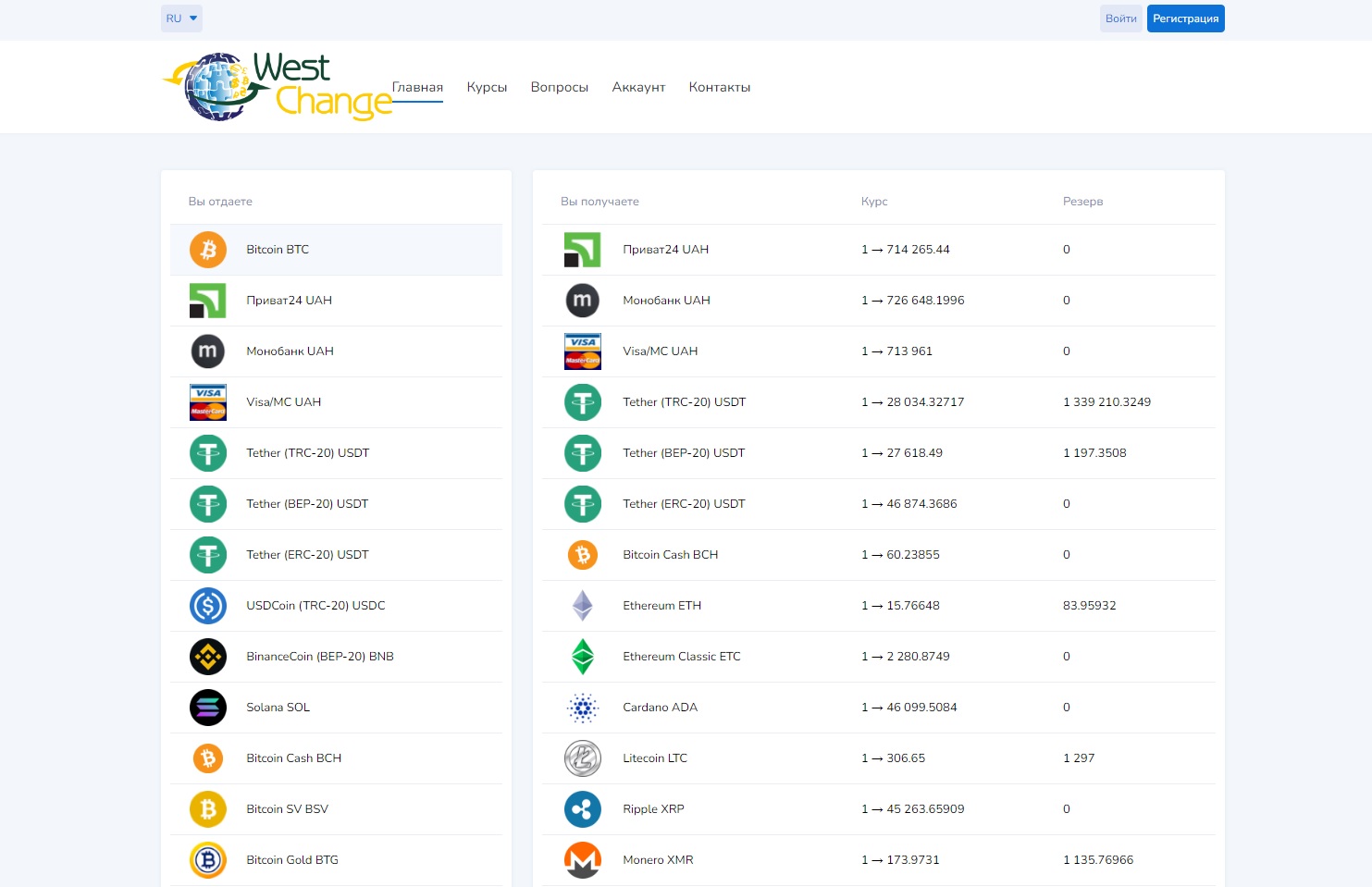Click the Курс column header
Viewport: 1372px width, 887px height.
(x=874, y=202)
